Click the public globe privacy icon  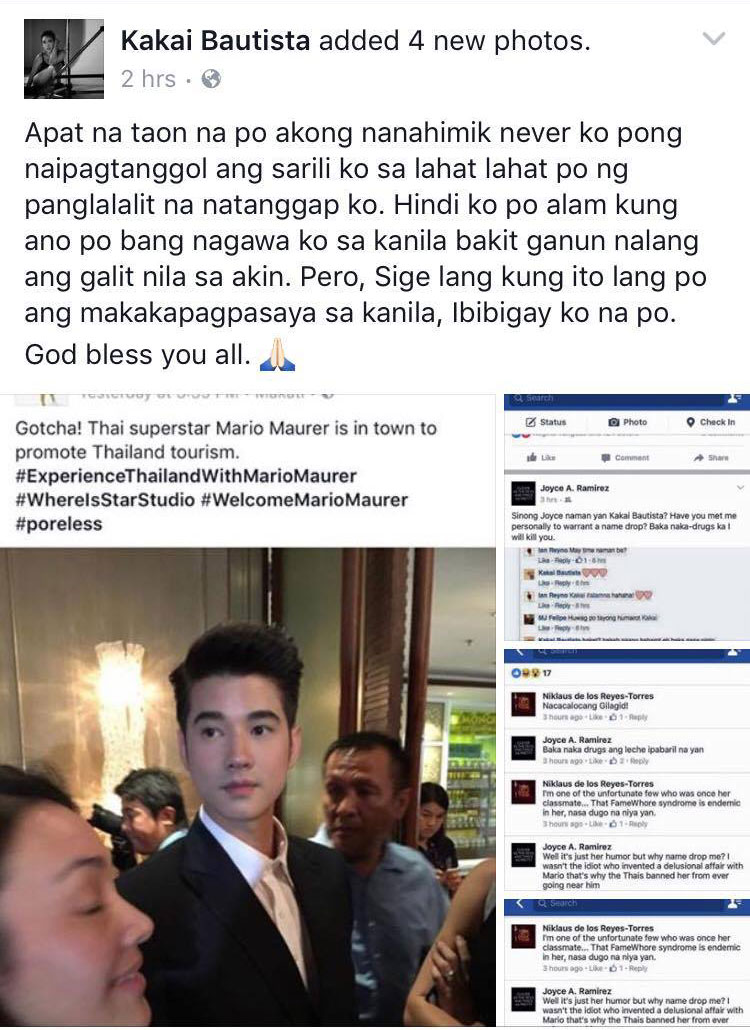click(x=211, y=79)
